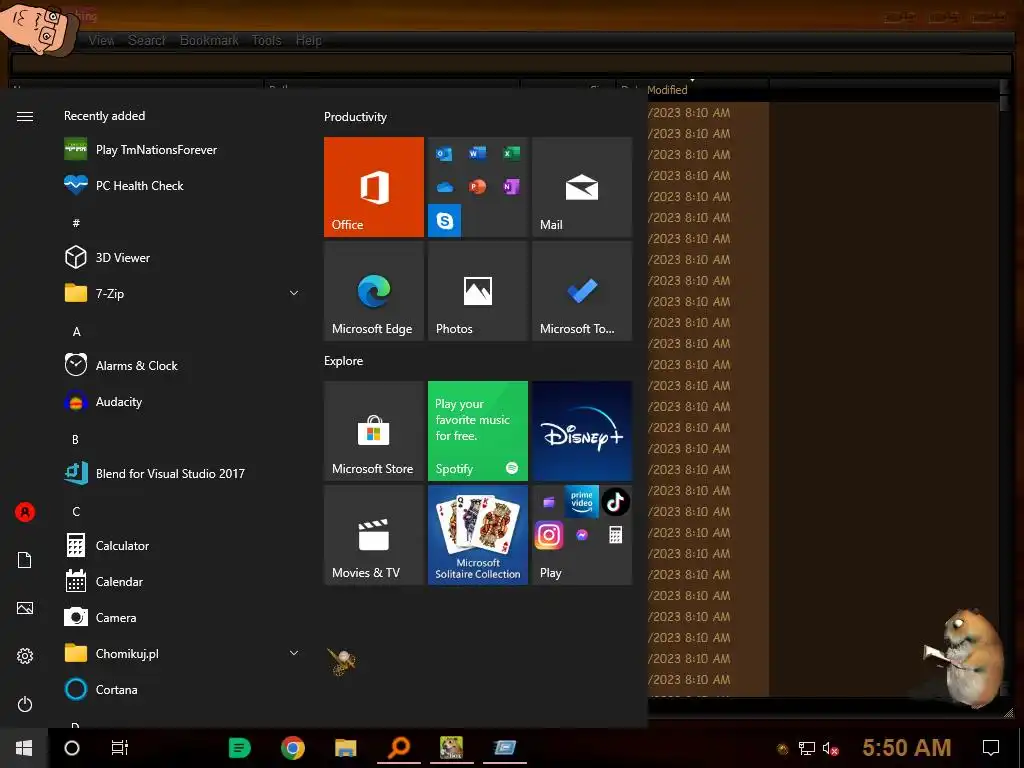Open the View menu in the Everything window

click(101, 40)
